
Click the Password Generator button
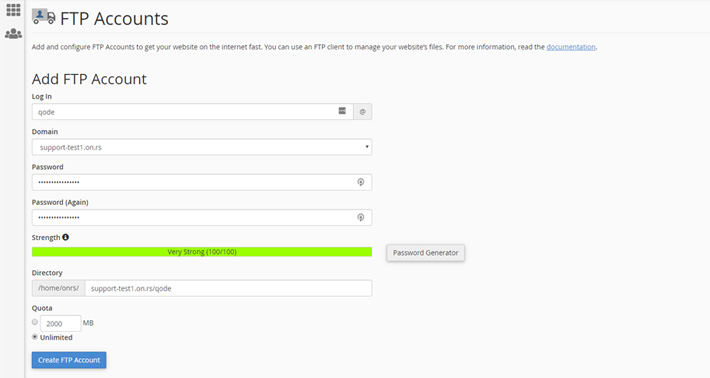(426, 253)
